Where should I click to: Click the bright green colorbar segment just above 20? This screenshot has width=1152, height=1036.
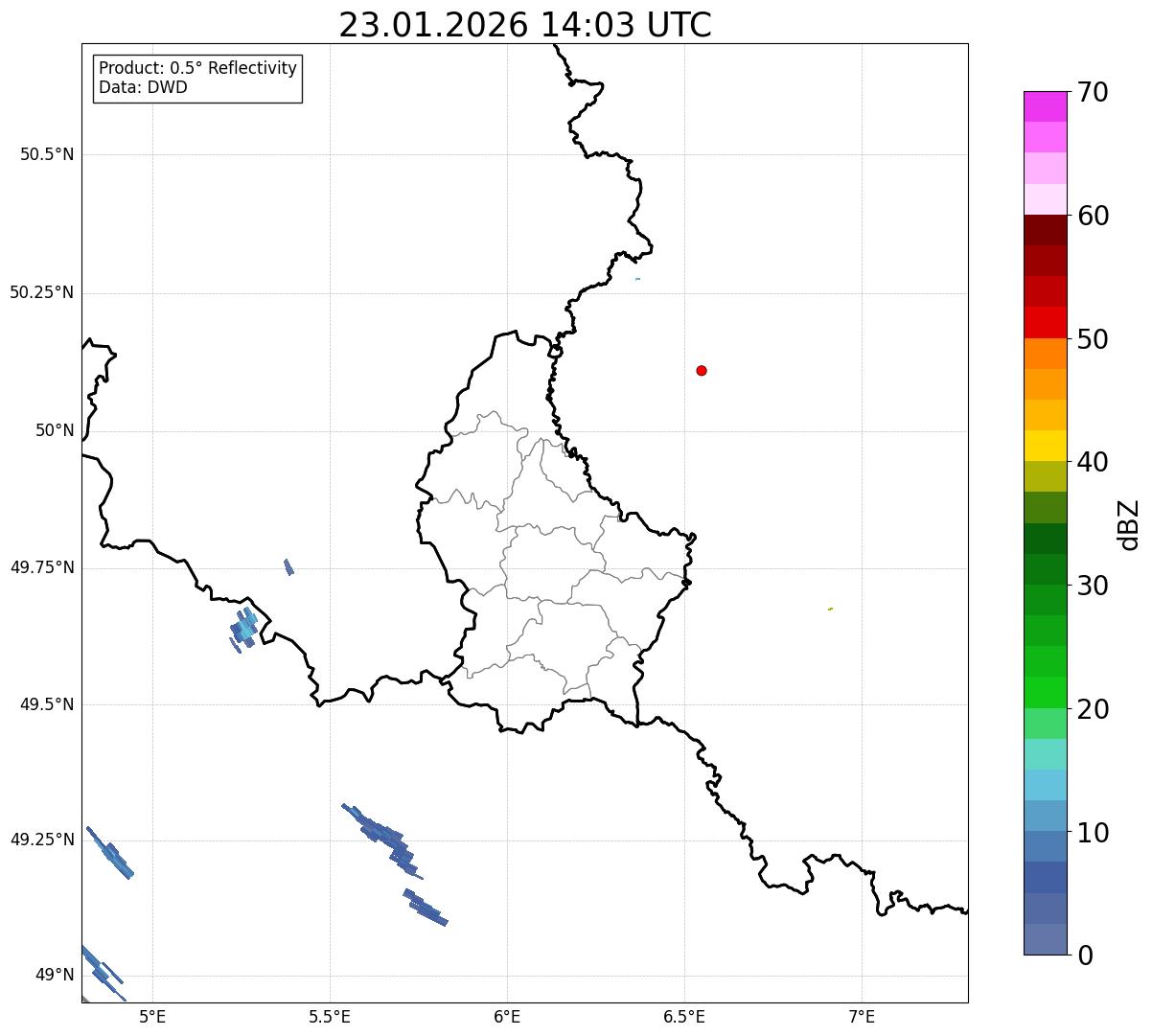pos(1046,693)
